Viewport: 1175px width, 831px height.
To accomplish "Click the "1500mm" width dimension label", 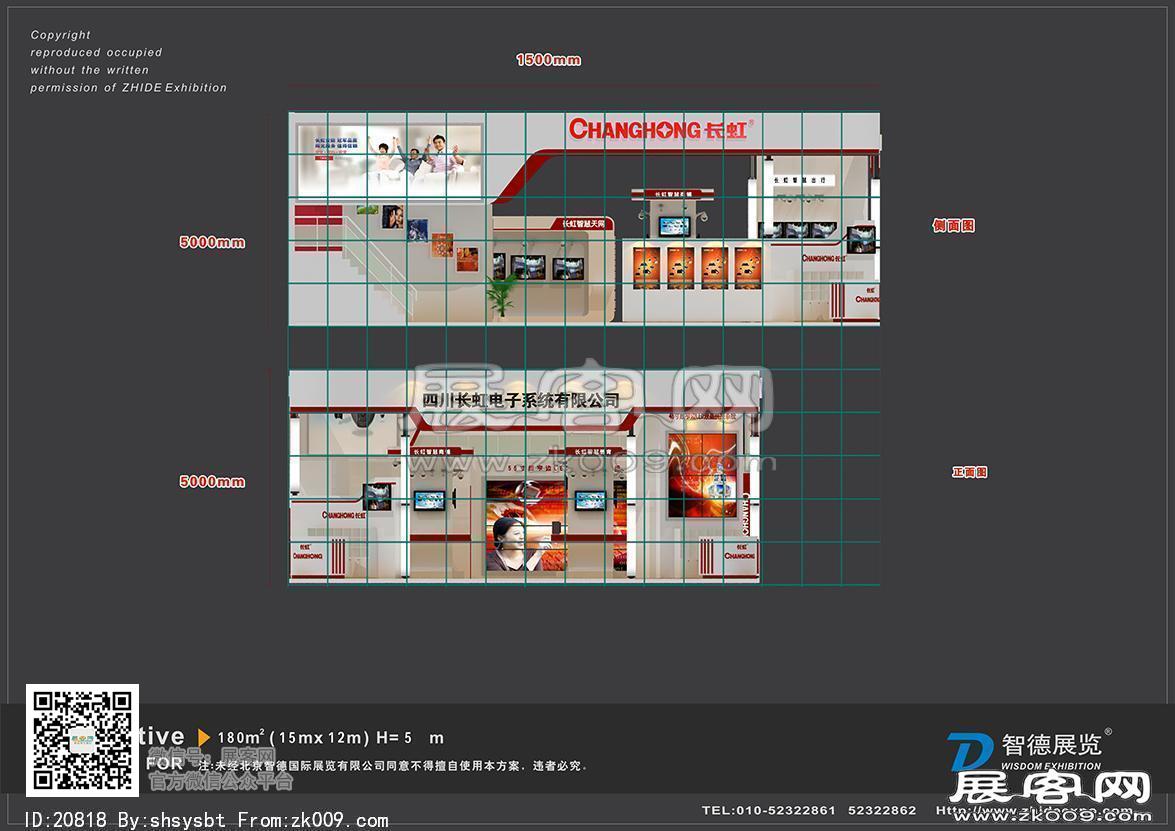I will pyautogui.click(x=549, y=60).
